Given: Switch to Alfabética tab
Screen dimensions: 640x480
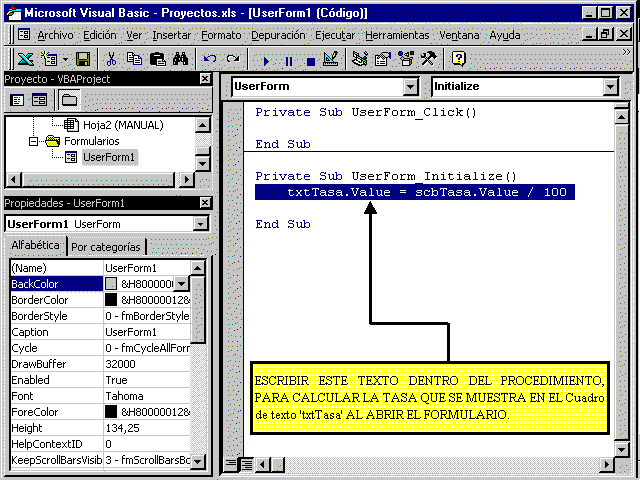Looking at the screenshot, I should 35,245.
